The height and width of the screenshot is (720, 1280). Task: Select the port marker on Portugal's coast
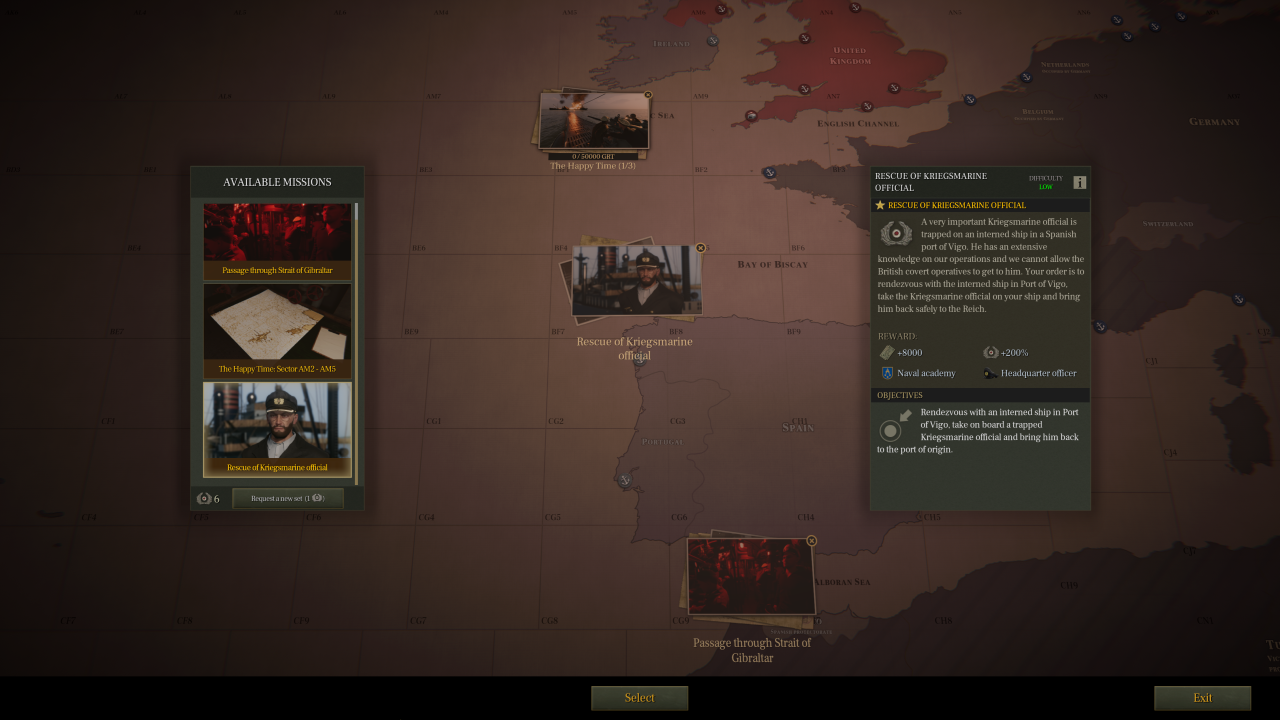pos(625,481)
